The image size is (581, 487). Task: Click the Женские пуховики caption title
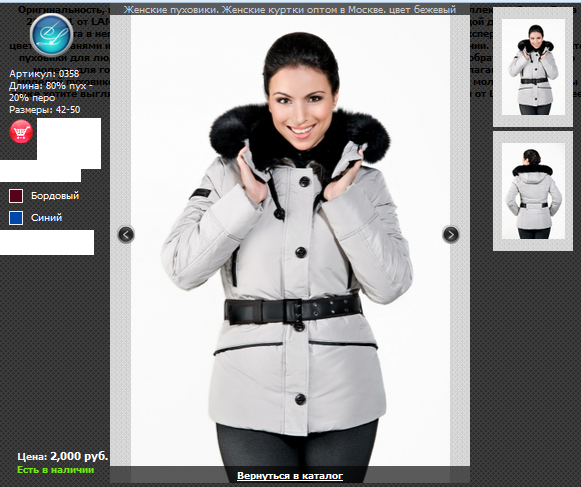(x=290, y=10)
